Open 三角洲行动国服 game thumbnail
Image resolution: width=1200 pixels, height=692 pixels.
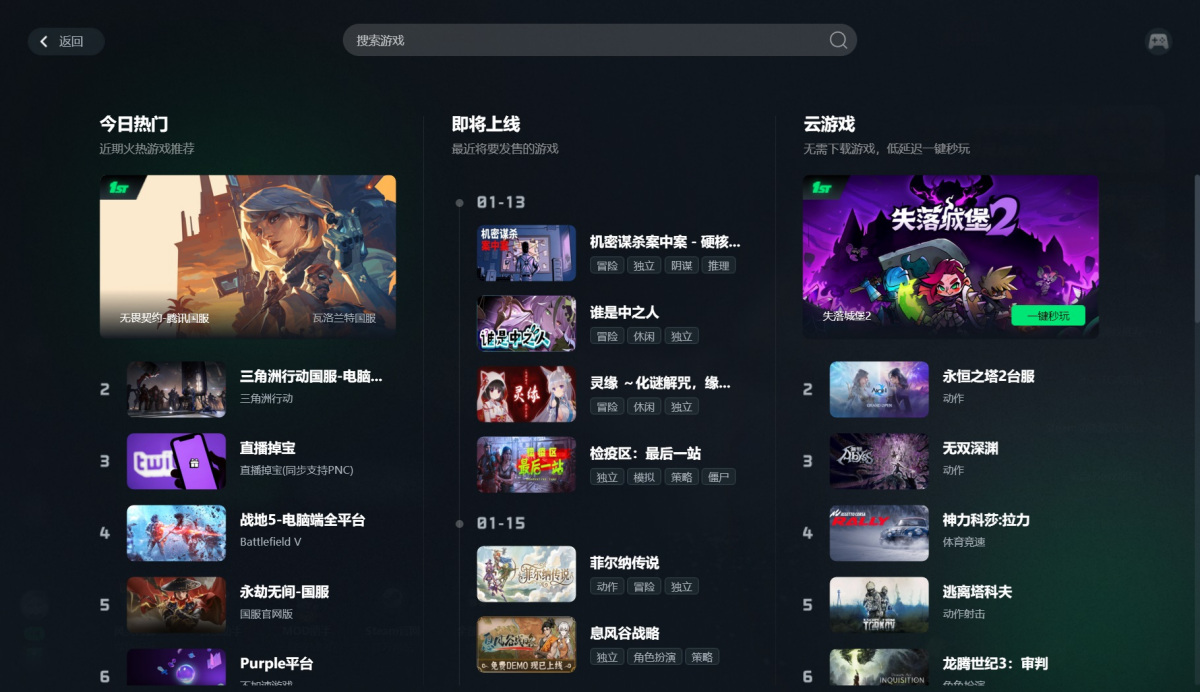tap(176, 389)
